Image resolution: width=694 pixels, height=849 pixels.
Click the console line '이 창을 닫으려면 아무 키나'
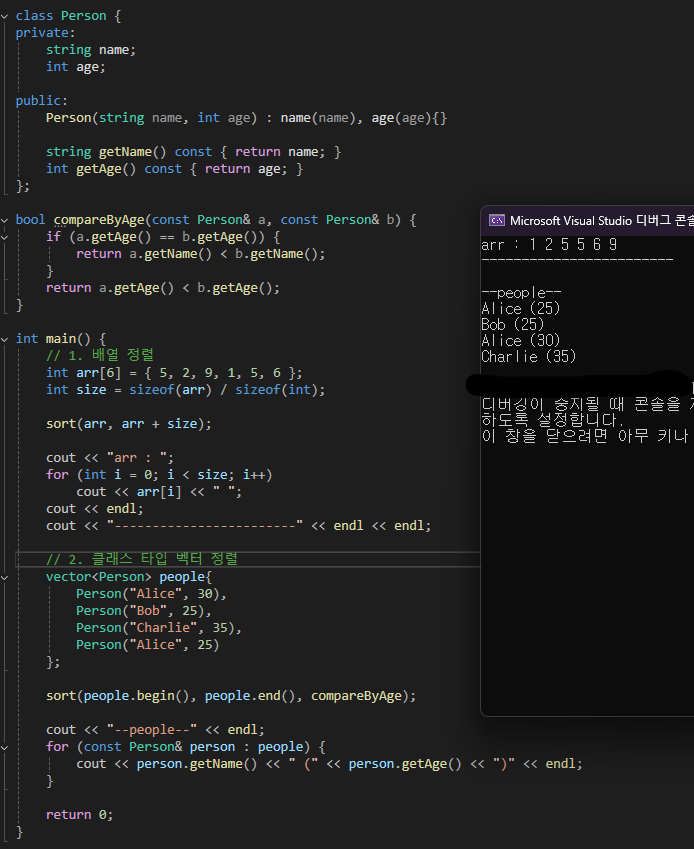click(585, 435)
